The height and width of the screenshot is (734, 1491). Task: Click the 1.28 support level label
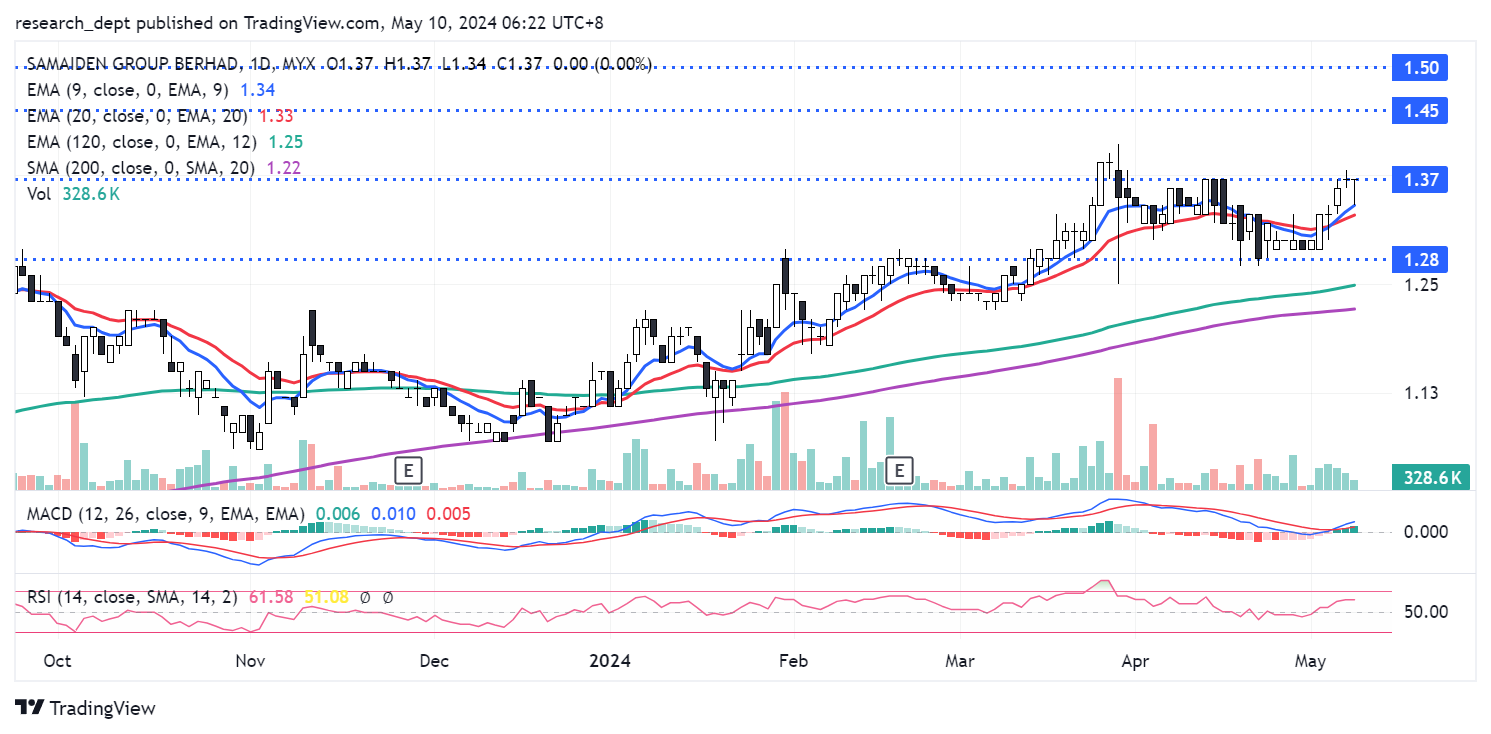[x=1420, y=260]
